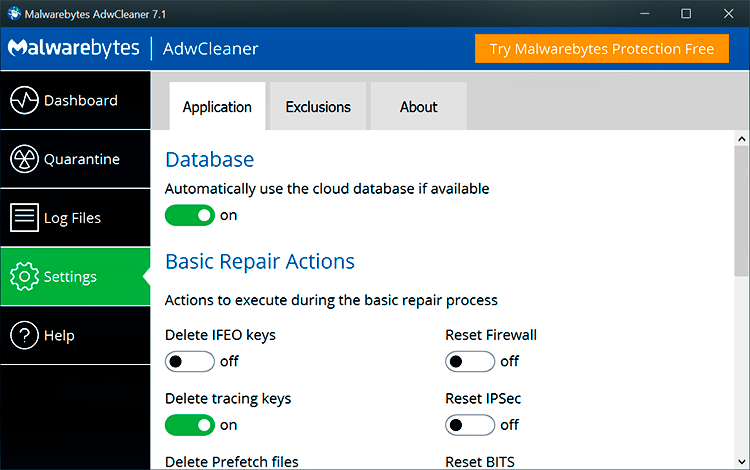This screenshot has width=750, height=470.
Task: Minimize the AdwCleaner window
Action: point(645,13)
